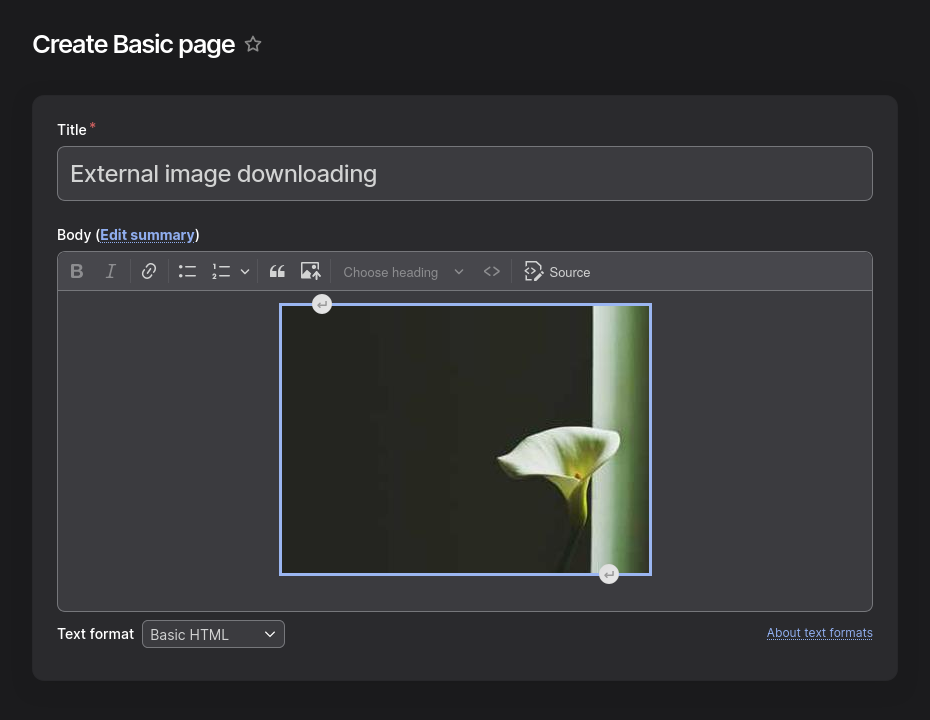Select the calla lily image in editor
Image resolution: width=930 pixels, height=720 pixels.
(466, 439)
